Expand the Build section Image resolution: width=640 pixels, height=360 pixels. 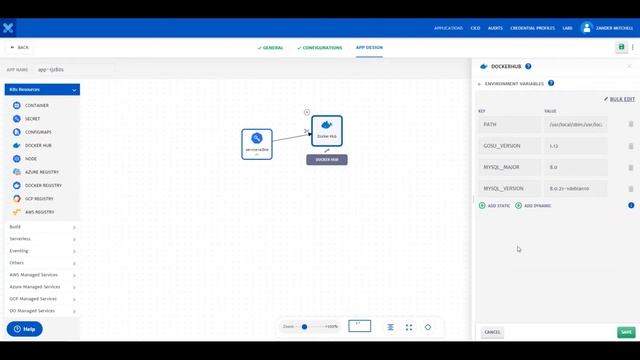[x=42, y=227]
